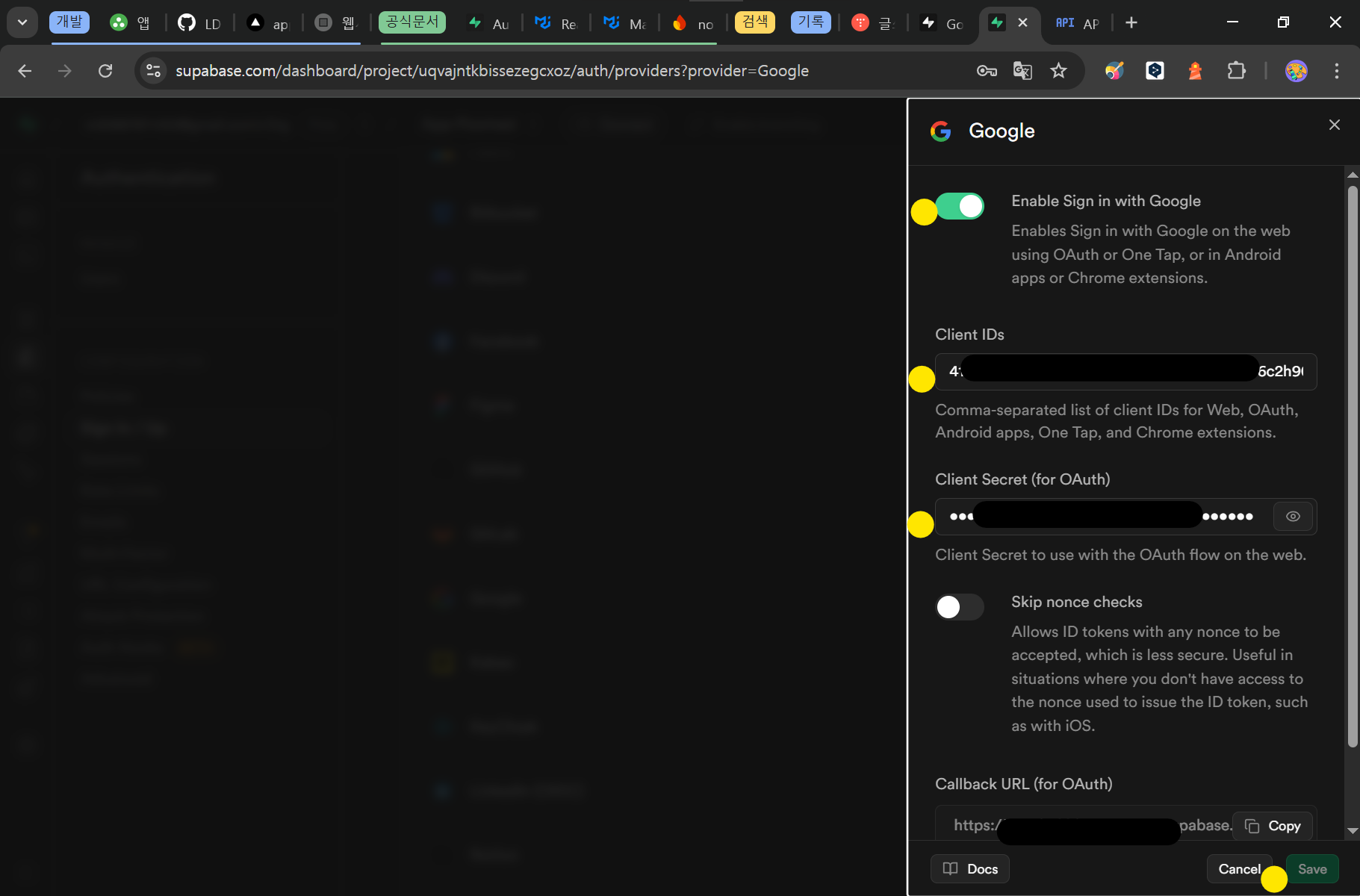The height and width of the screenshot is (896, 1360).
Task: Open tab search dropdown arrow
Action: tap(22, 22)
